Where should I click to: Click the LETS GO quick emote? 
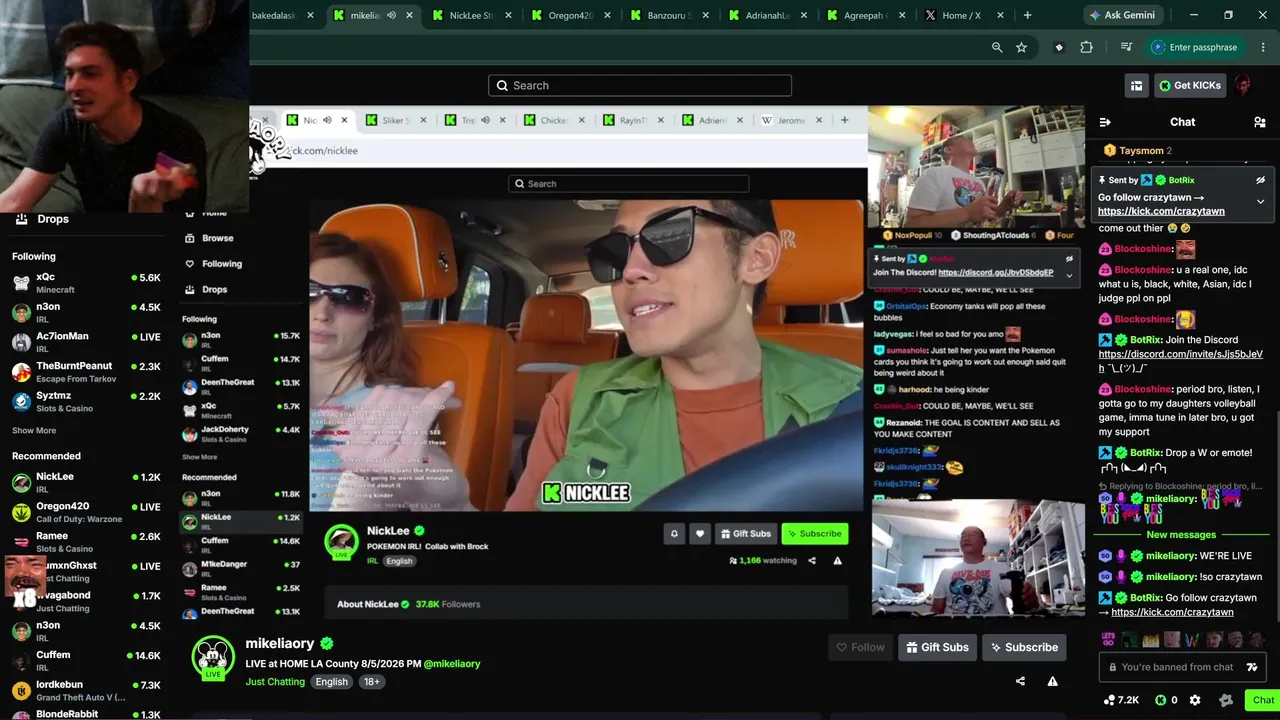point(1108,639)
